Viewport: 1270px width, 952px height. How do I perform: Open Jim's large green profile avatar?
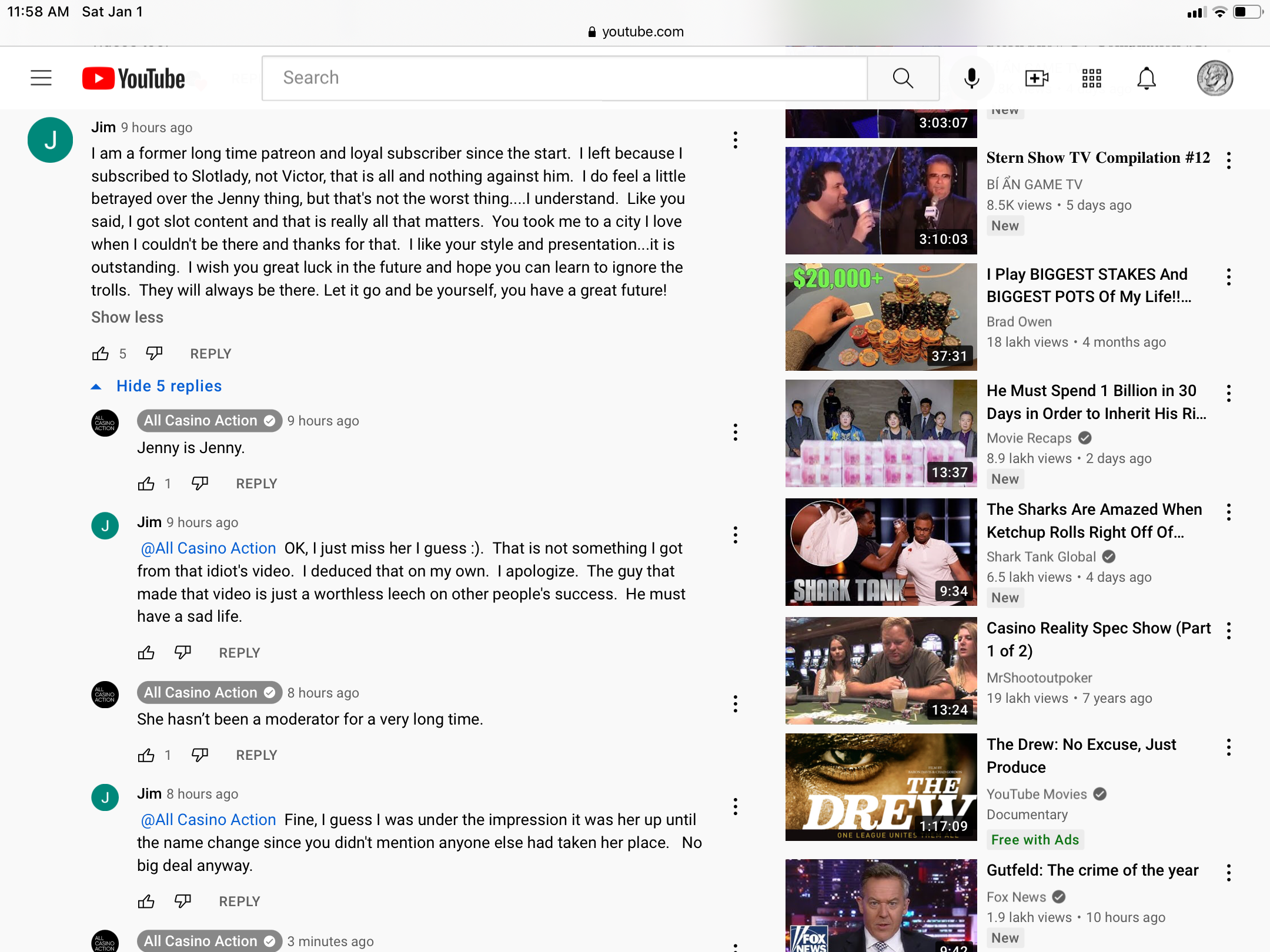(51, 140)
